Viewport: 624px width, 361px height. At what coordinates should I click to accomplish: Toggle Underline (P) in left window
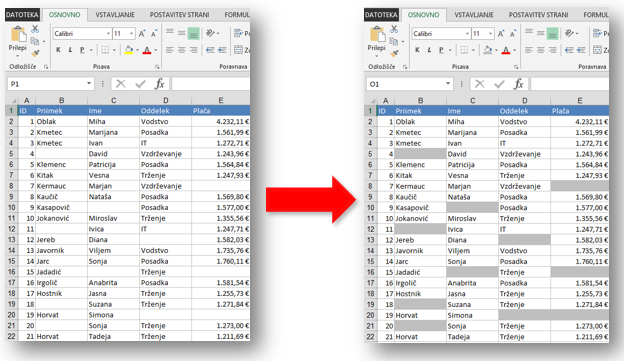click(x=82, y=50)
